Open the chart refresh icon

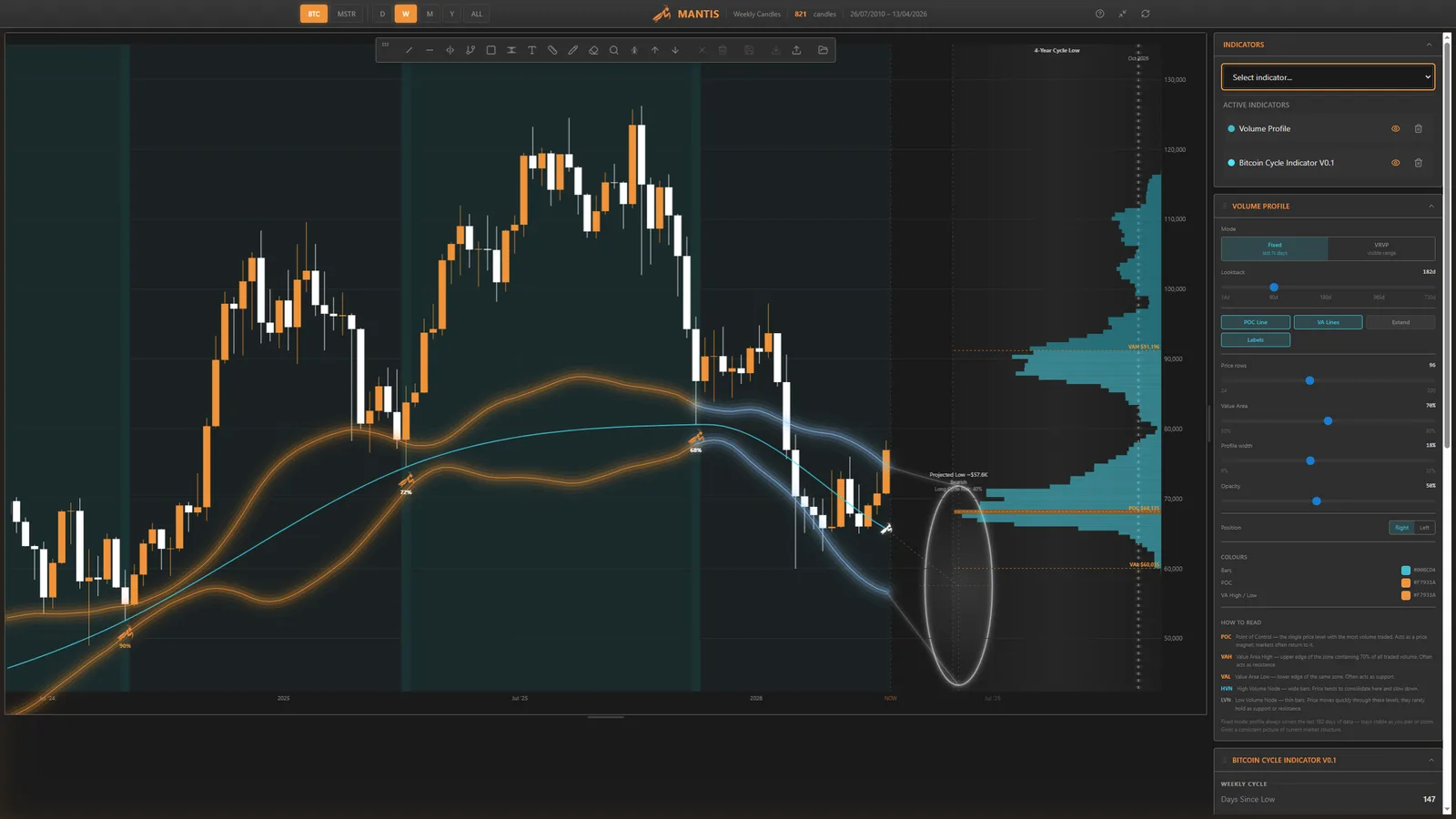pyautogui.click(x=1145, y=14)
